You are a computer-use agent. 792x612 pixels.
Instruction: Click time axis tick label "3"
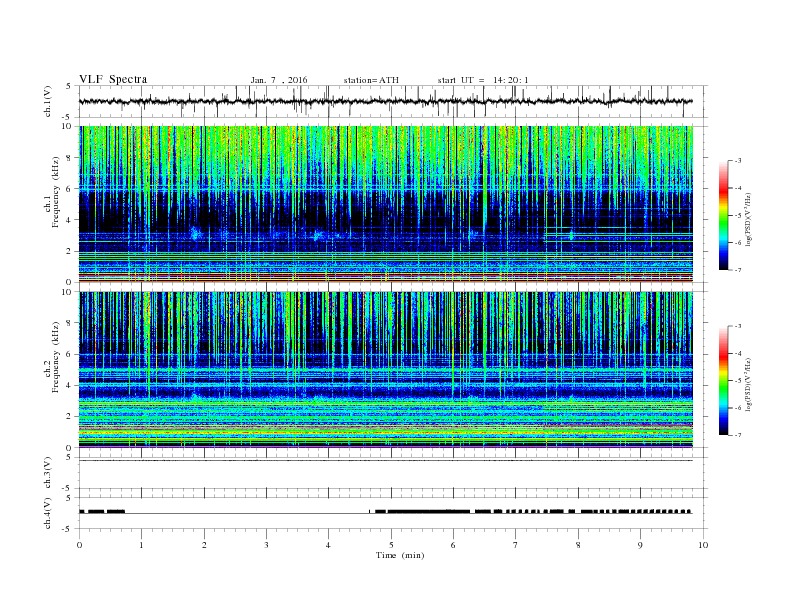[267, 545]
